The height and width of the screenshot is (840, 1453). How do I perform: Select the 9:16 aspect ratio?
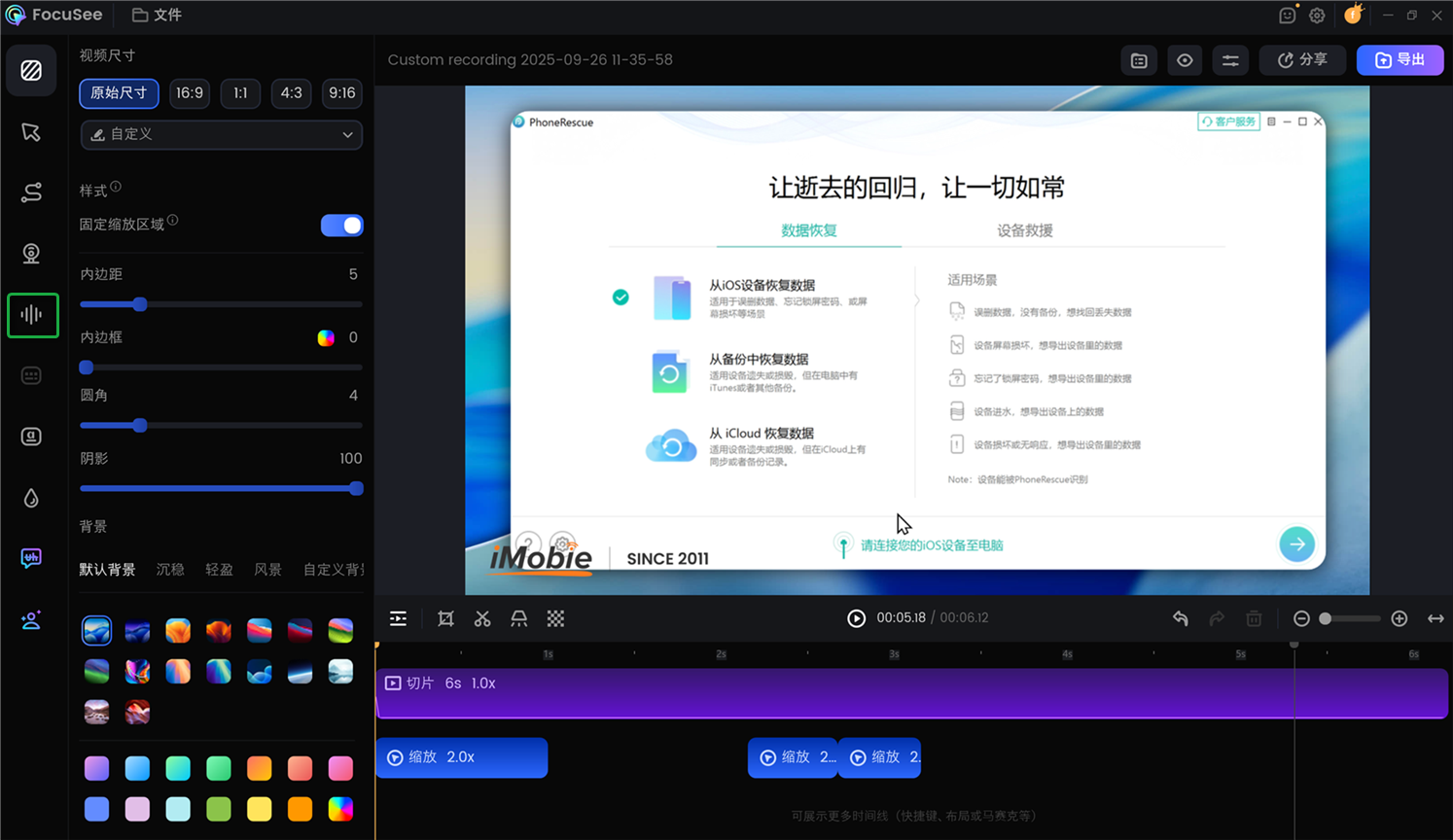tap(342, 93)
